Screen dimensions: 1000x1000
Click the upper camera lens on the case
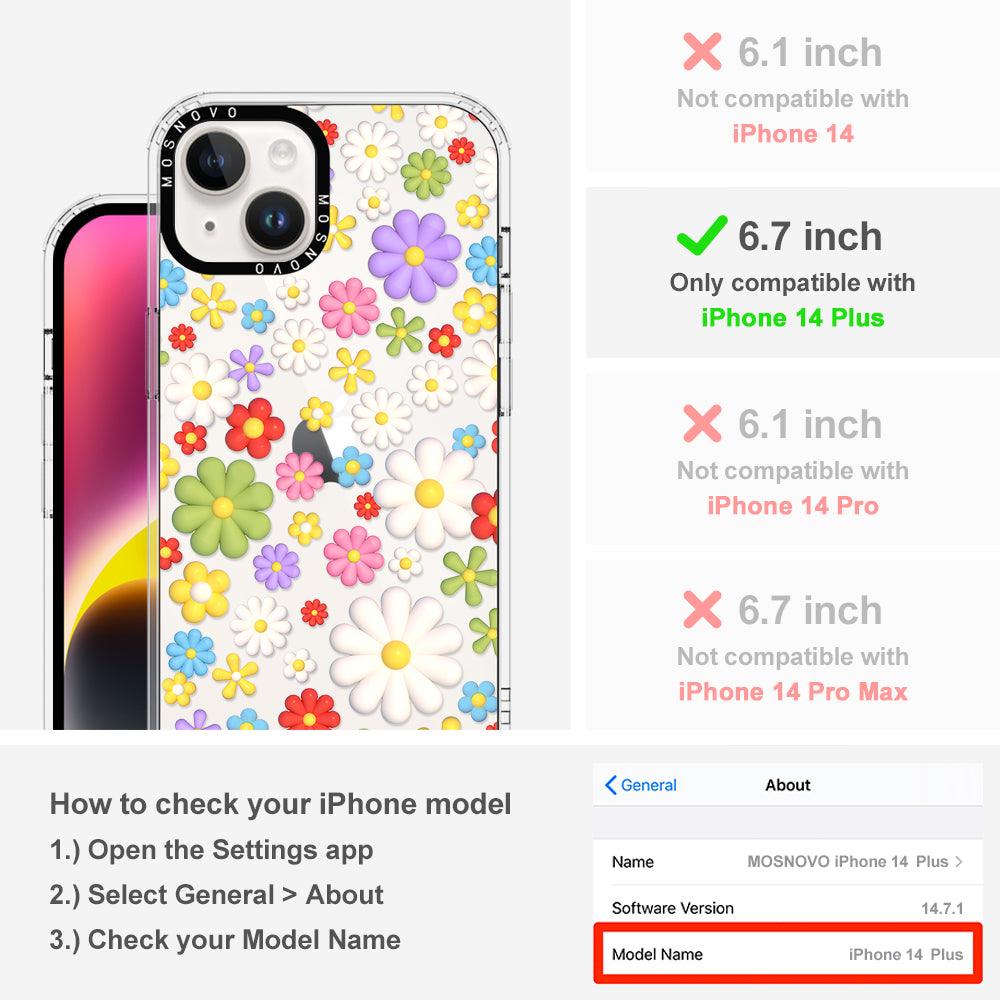coord(214,160)
